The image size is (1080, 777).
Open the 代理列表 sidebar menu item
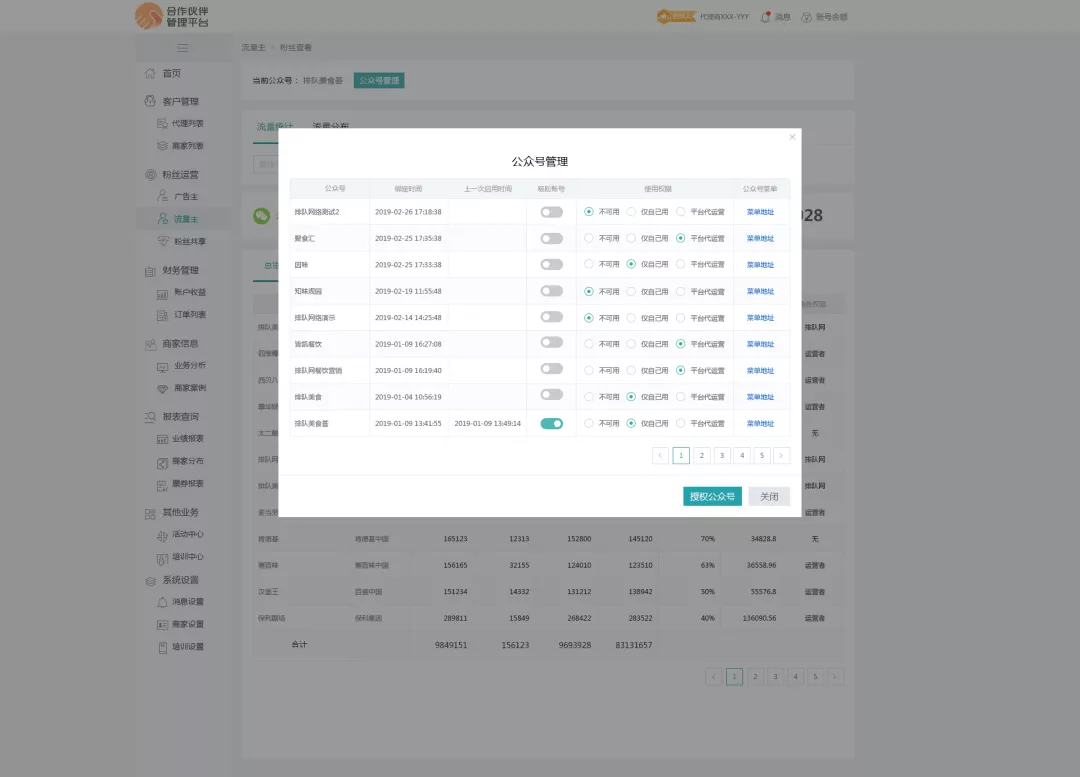[x=187, y=124]
